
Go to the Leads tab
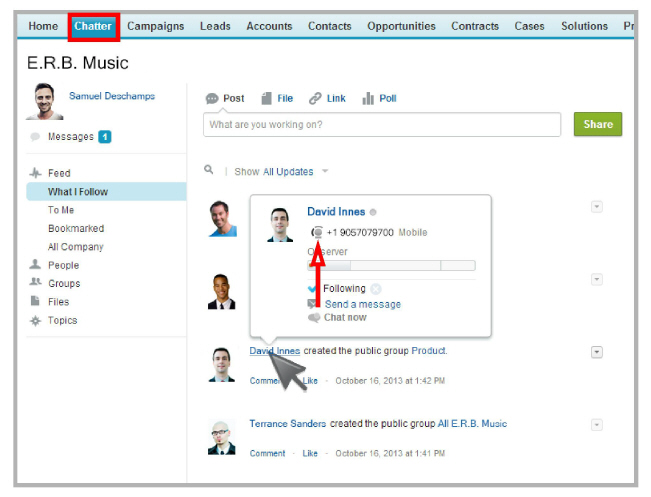[x=215, y=26]
